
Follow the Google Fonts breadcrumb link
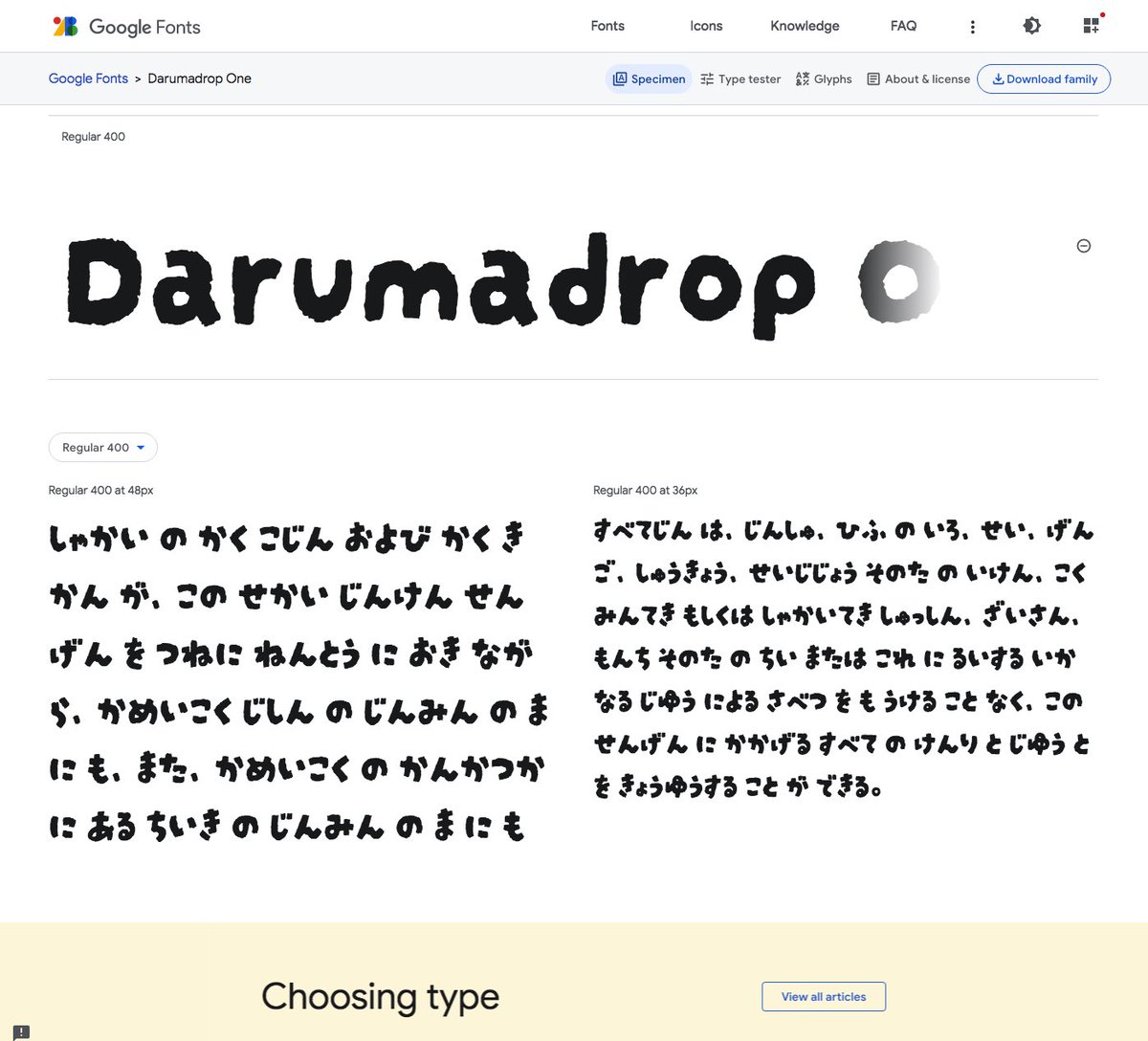[88, 78]
